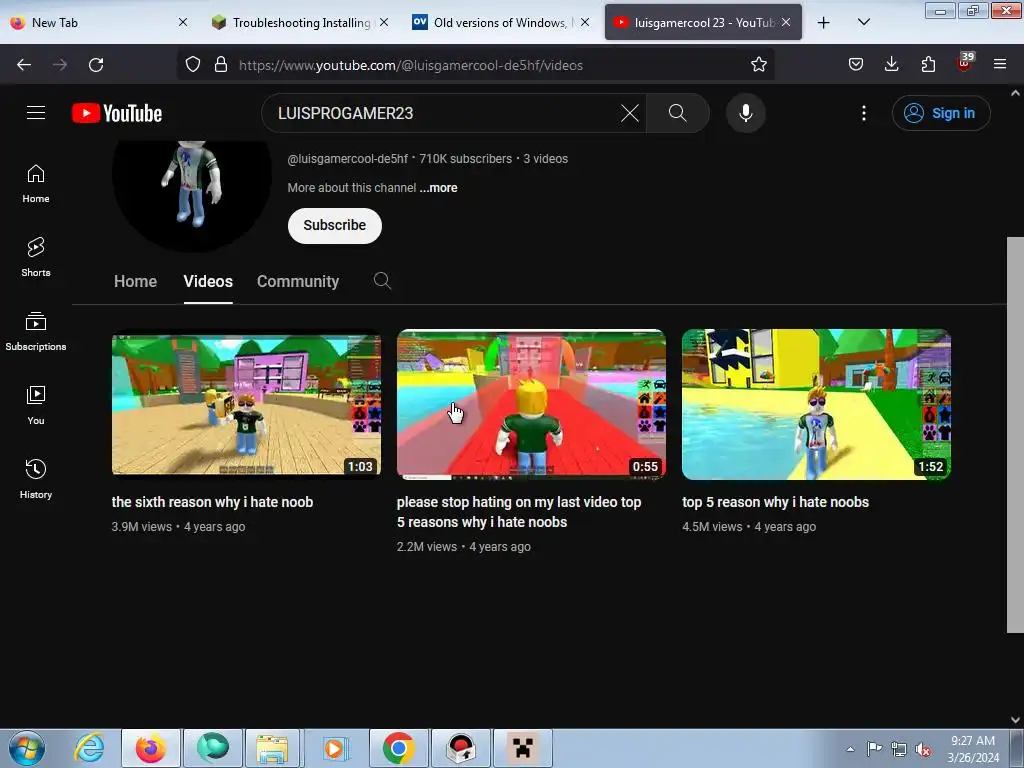Open History in the sidebar

36,479
